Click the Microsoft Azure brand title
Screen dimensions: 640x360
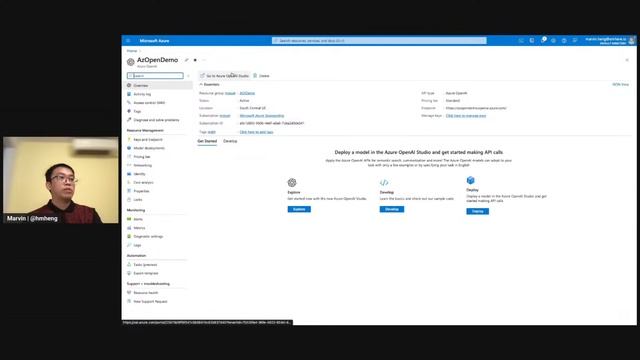pyautogui.click(x=154, y=41)
